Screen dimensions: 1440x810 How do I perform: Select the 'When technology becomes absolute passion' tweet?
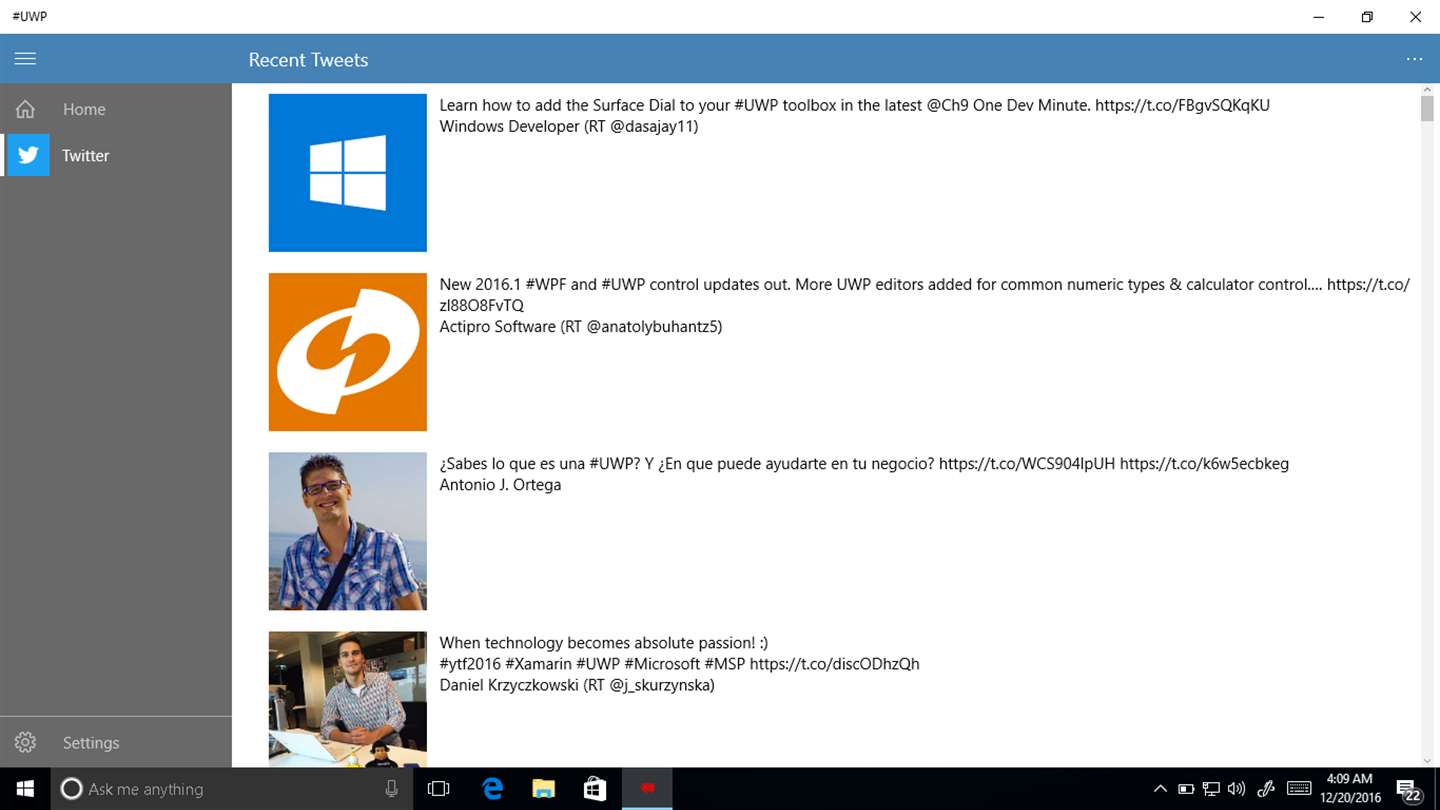(x=604, y=642)
